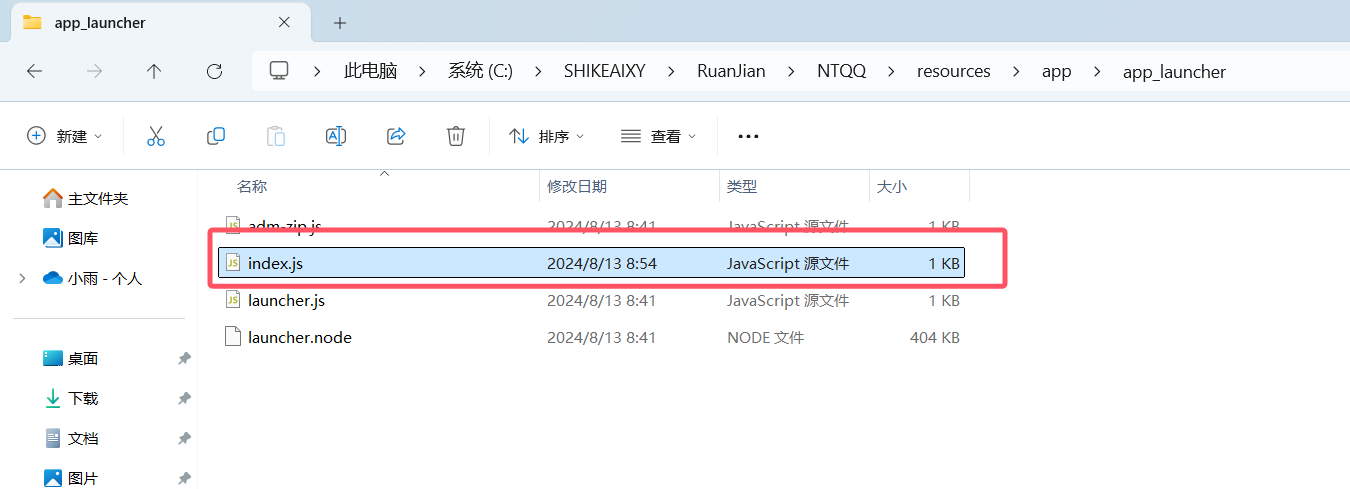Screen dimensions: 1350x489
Task: Open the 查看 (View) dropdown
Action: pyautogui.click(x=658, y=136)
